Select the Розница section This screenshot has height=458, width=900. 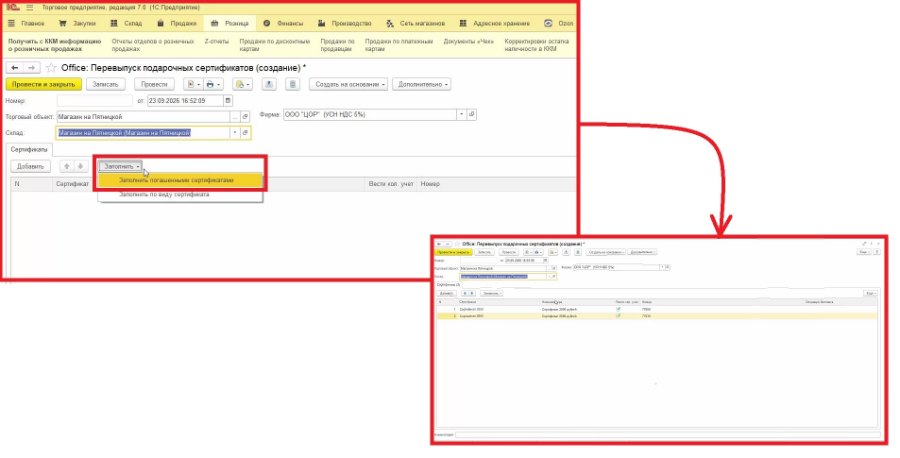[230, 24]
